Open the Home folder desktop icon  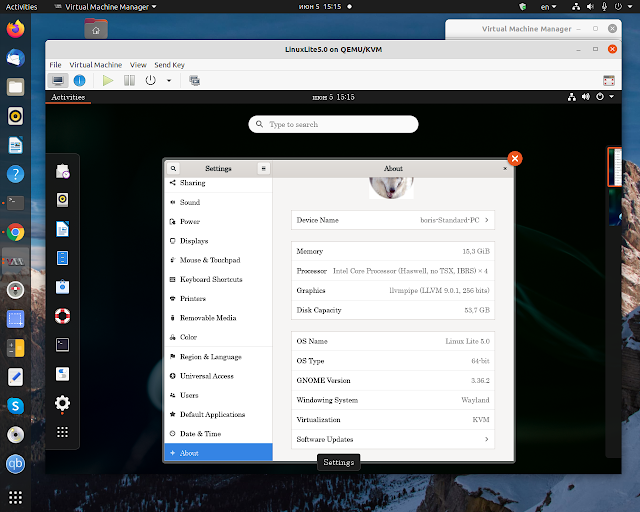pyautogui.click(x=96, y=28)
